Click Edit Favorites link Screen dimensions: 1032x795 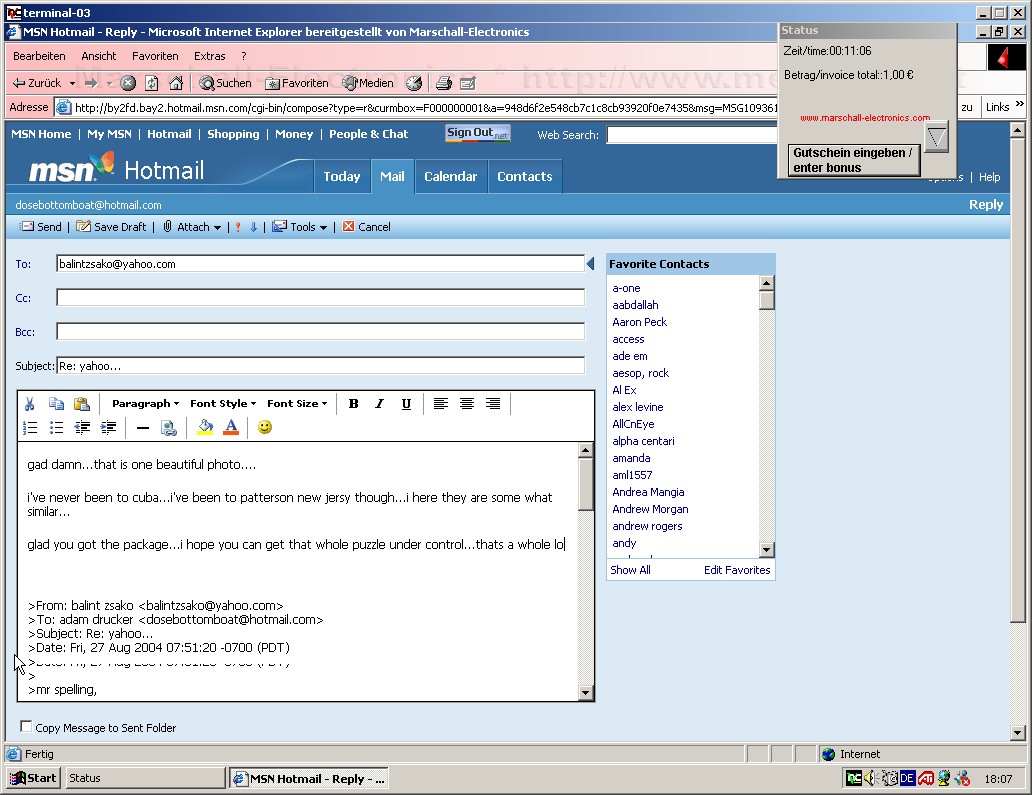(x=736, y=570)
